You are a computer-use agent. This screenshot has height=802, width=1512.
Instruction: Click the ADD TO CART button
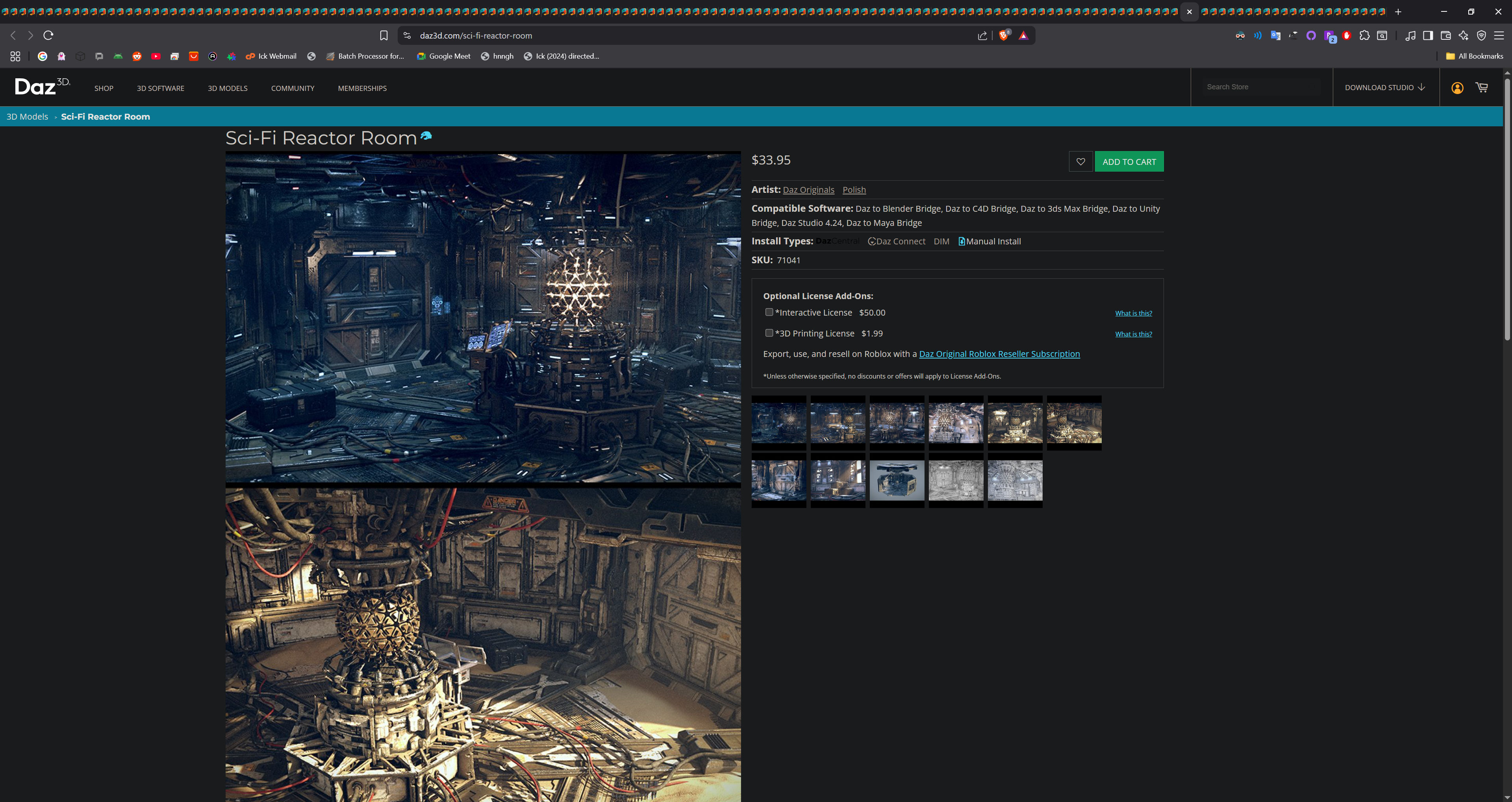tap(1129, 161)
